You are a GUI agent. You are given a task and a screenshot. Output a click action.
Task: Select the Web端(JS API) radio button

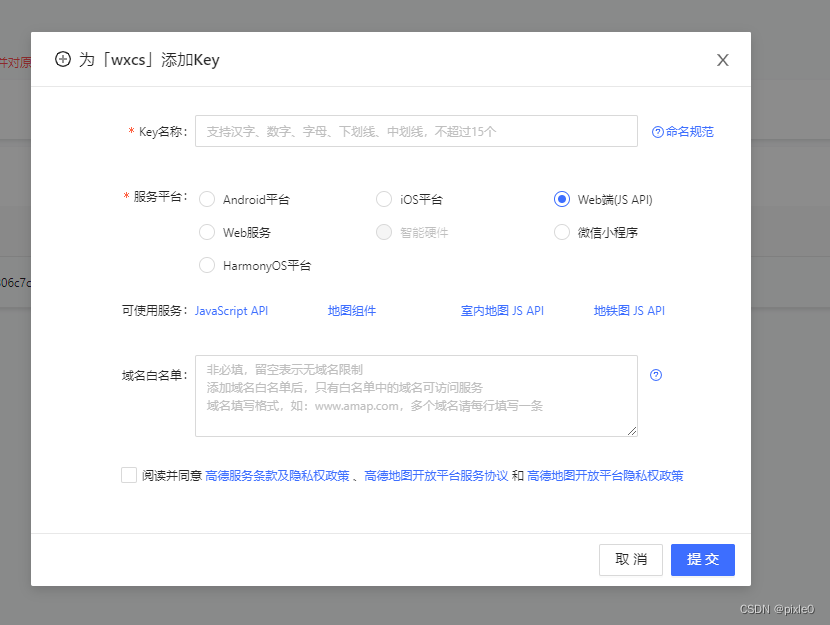(562, 200)
